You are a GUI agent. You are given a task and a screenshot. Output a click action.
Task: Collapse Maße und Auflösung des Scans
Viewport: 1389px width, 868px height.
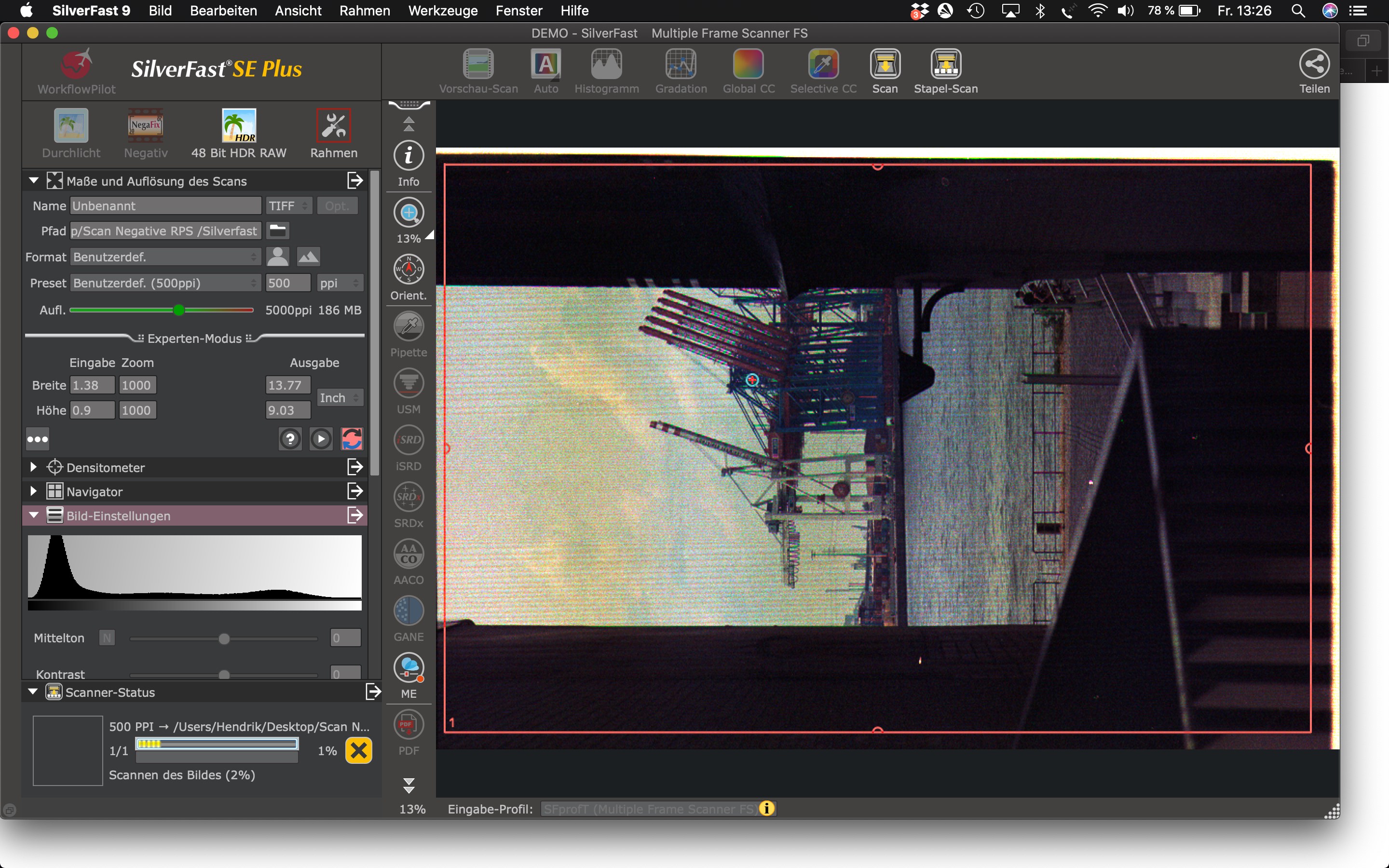pyautogui.click(x=33, y=181)
